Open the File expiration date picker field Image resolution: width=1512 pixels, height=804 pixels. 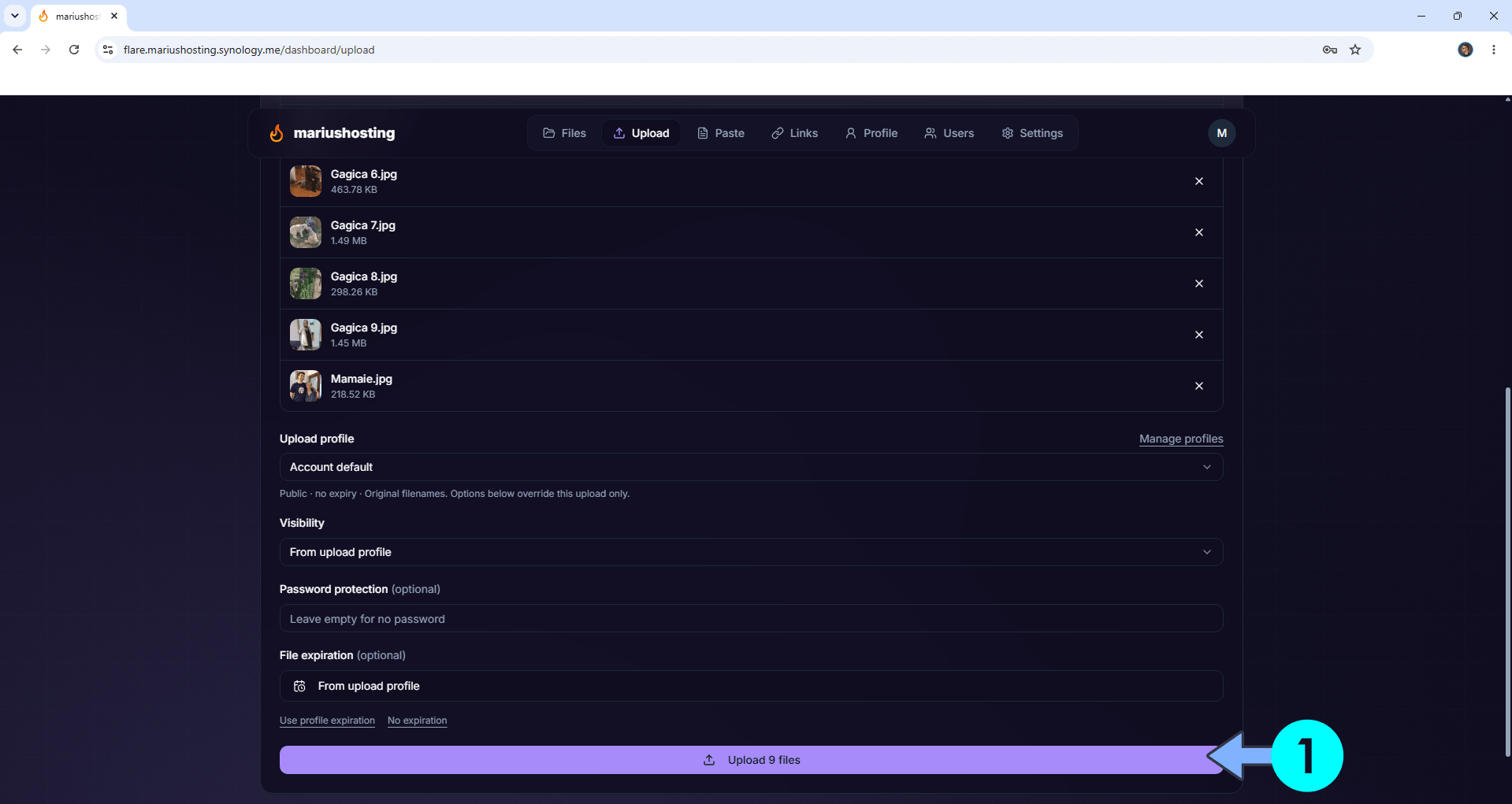click(x=751, y=686)
